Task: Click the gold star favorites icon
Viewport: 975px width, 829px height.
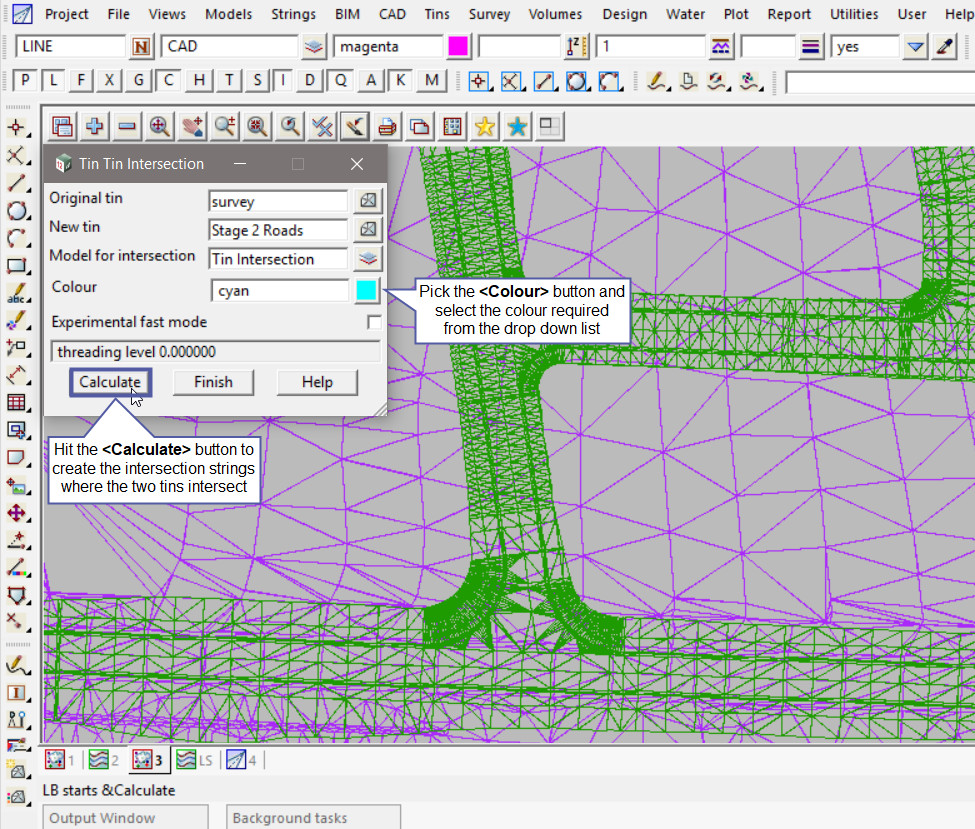Action: click(x=485, y=126)
